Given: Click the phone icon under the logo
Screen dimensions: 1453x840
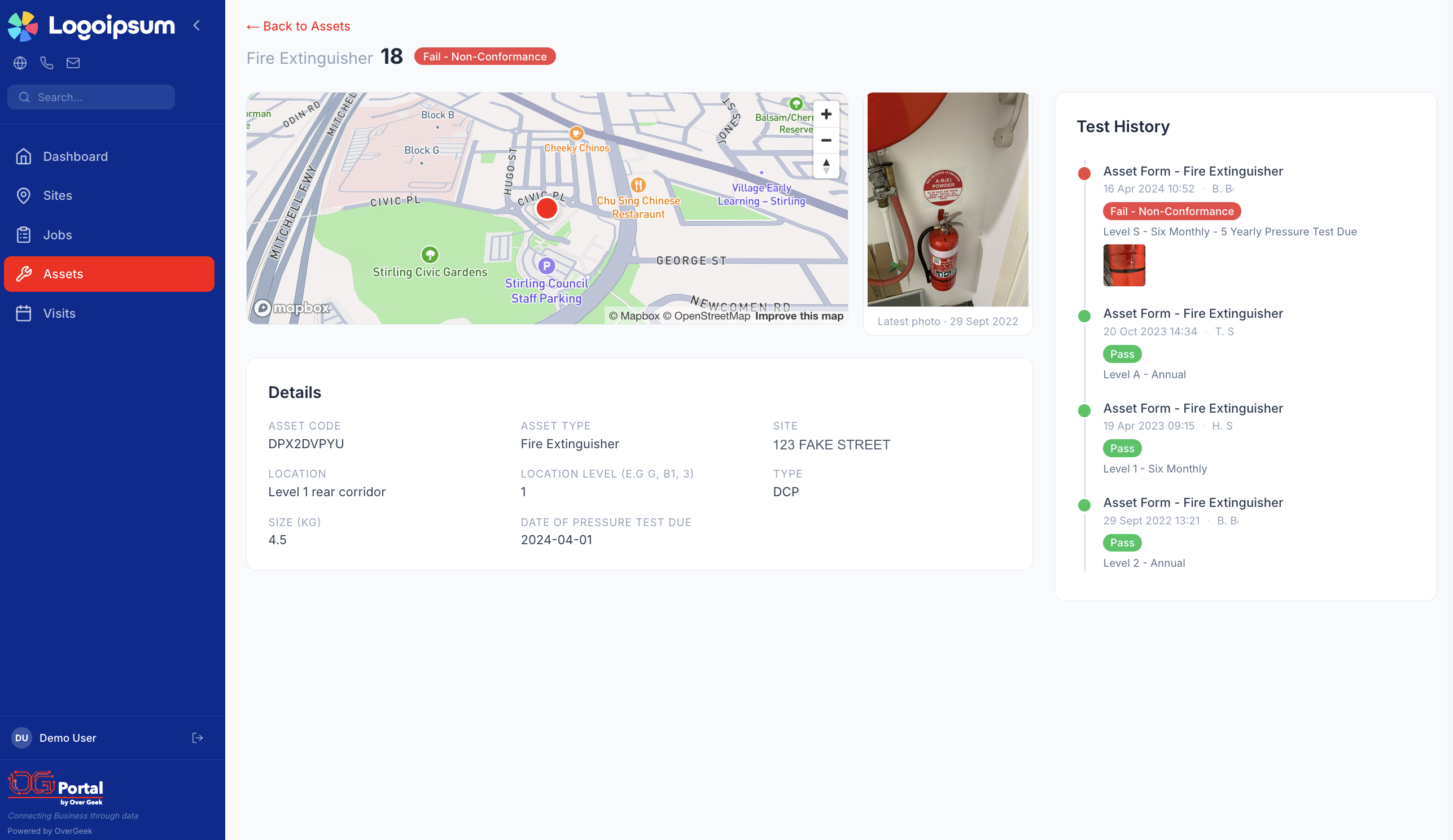Looking at the screenshot, I should pos(47,63).
